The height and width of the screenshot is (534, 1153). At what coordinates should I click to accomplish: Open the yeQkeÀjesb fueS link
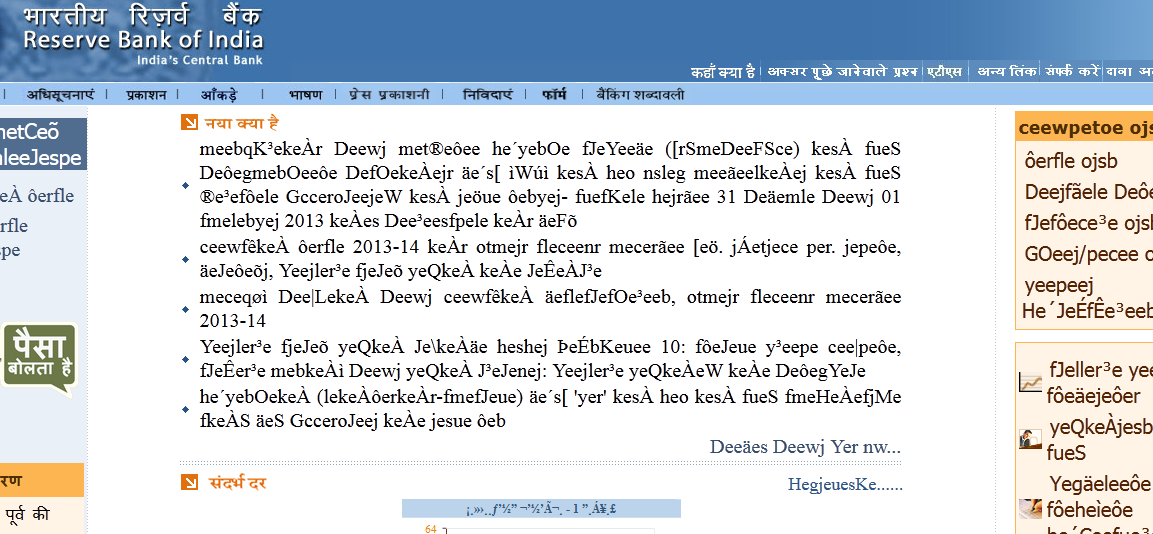click(1099, 440)
